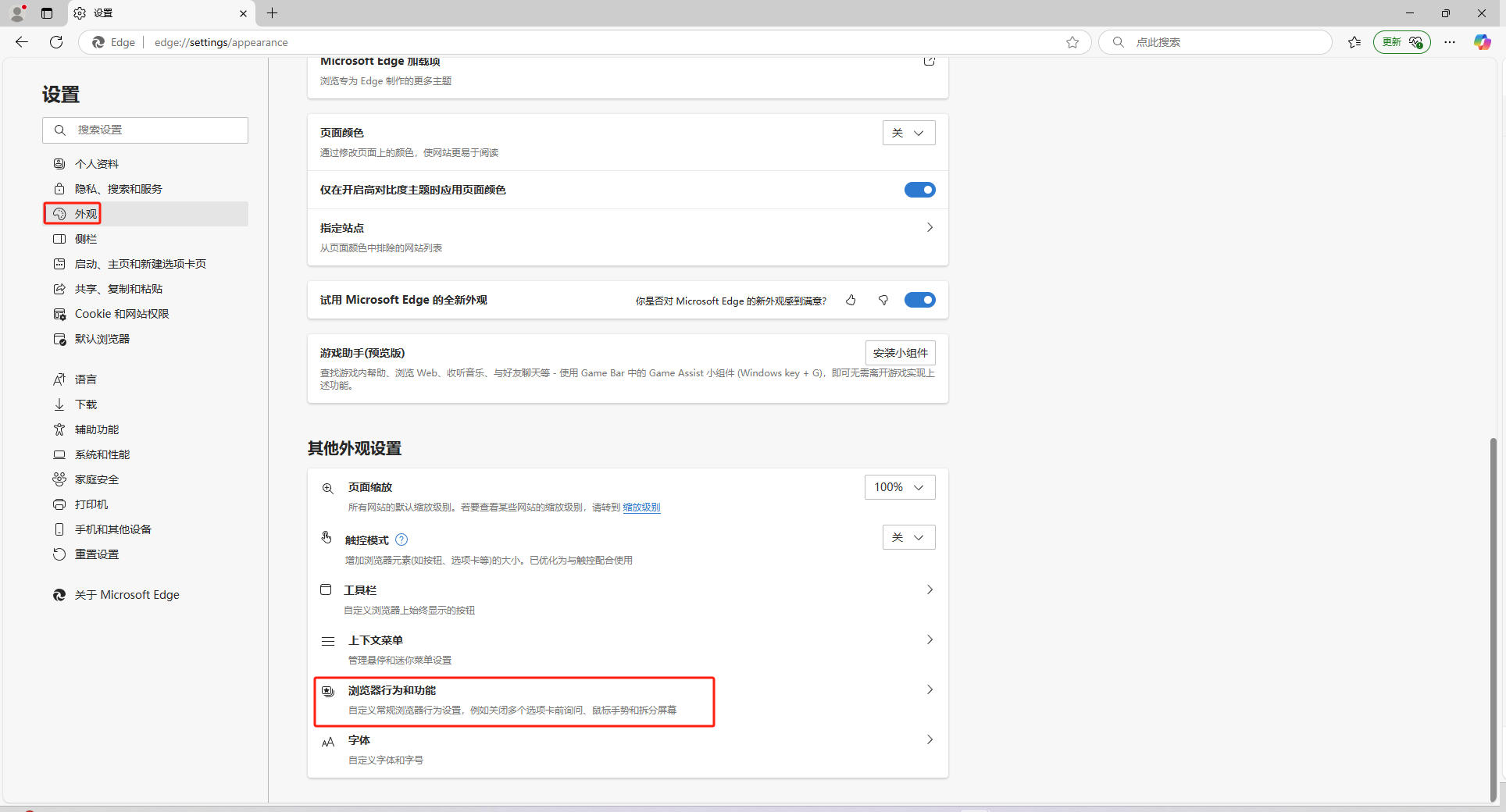Expand 指定站点 chevron
The height and width of the screenshot is (812, 1506).
(x=930, y=227)
